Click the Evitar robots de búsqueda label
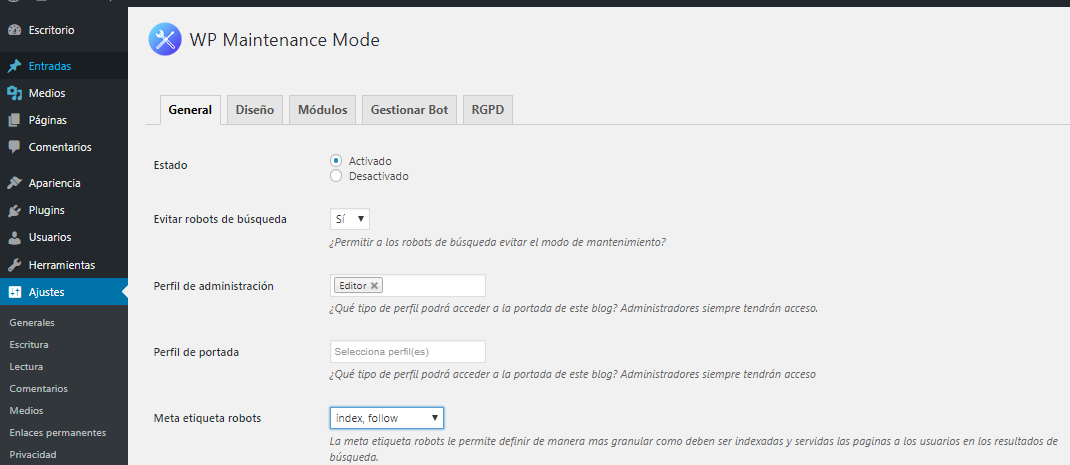This screenshot has width=1070, height=465. tap(220, 220)
